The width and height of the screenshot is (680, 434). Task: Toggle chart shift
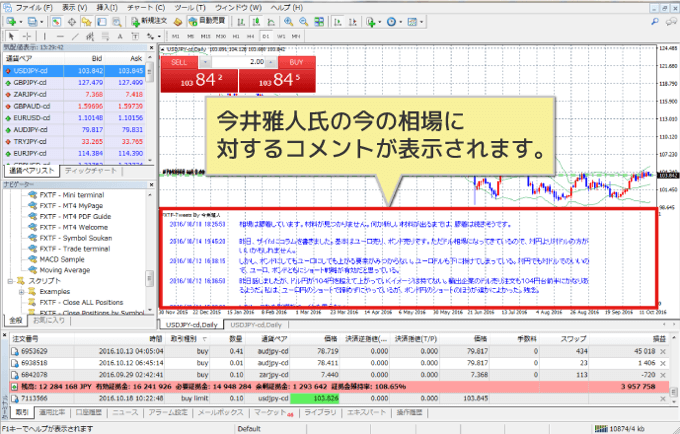(x=353, y=22)
